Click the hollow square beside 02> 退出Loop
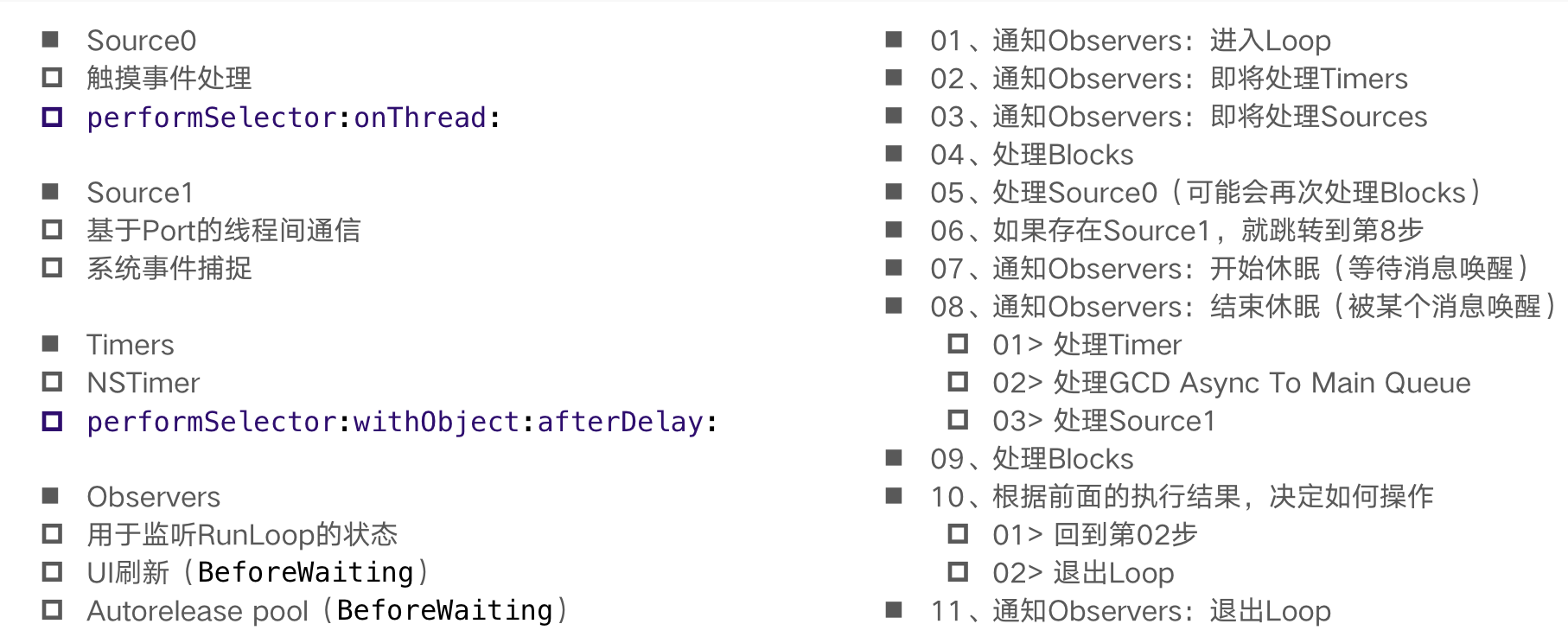Image resolution: width=1568 pixels, height=643 pixels. (958, 572)
